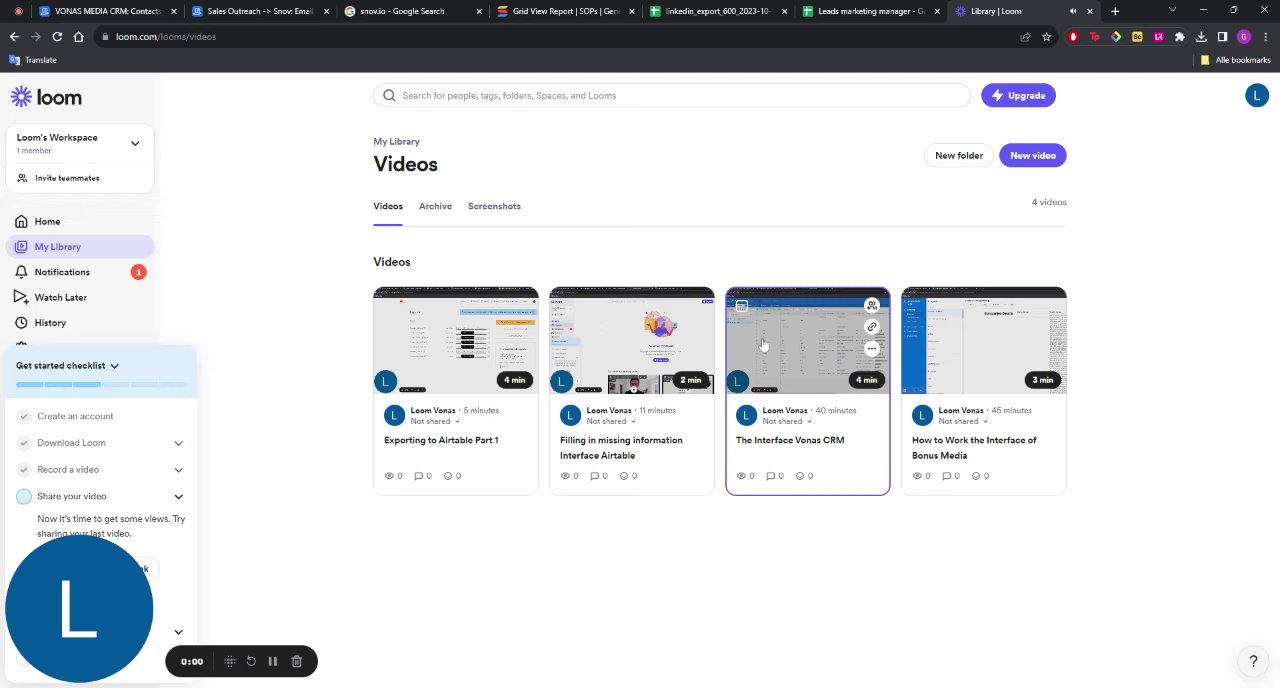Open My Library in the sidebar
Viewport: 1280px width, 688px height.
click(80, 246)
